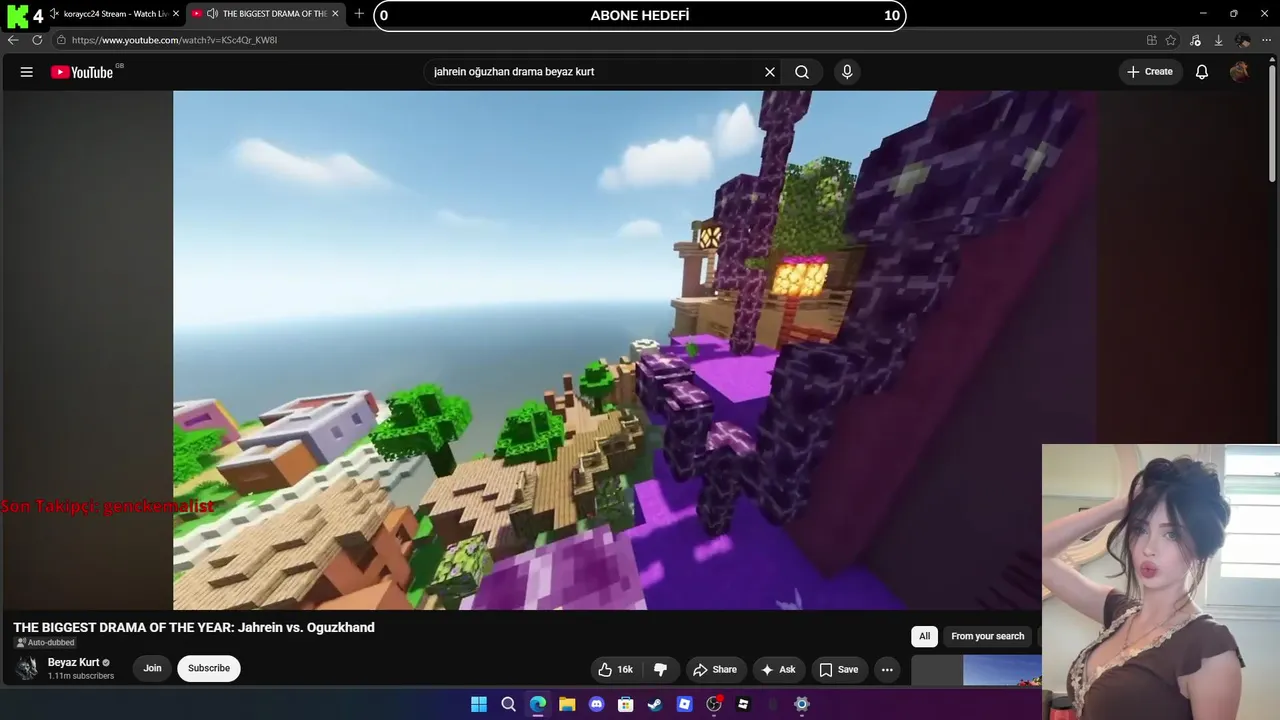Open Steam from the taskbar

click(655, 704)
